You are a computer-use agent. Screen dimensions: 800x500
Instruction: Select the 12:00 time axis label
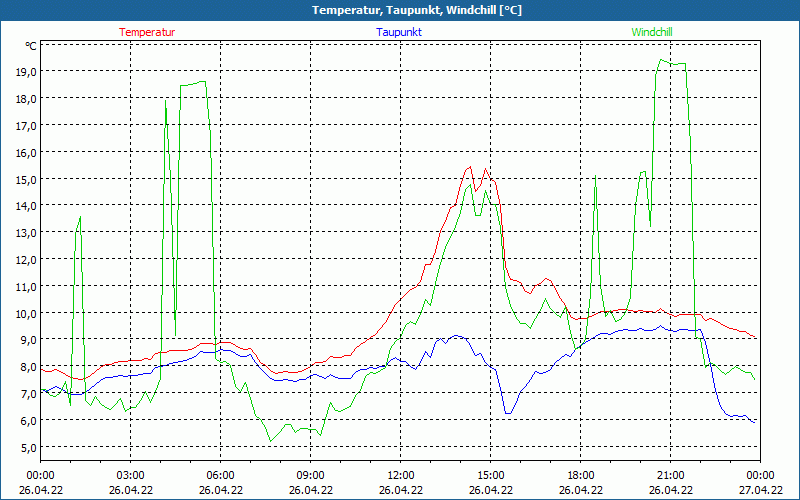[x=400, y=475]
